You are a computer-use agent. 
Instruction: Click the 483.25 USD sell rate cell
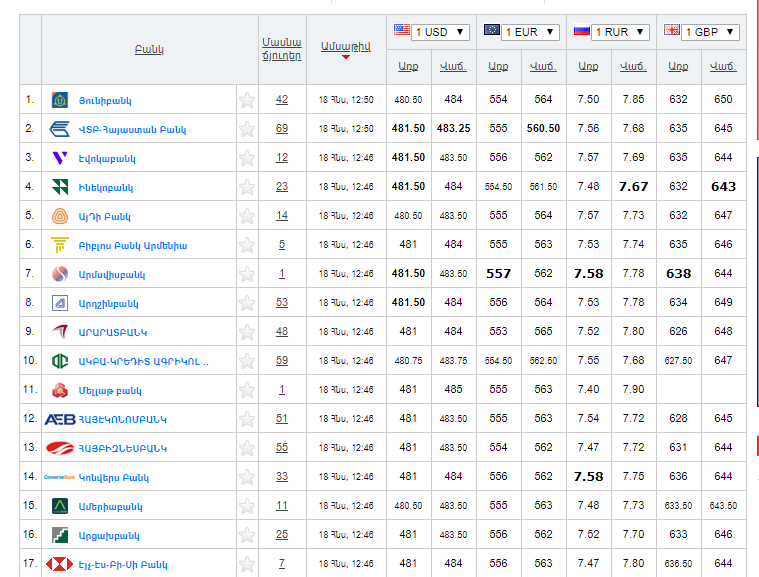point(453,128)
